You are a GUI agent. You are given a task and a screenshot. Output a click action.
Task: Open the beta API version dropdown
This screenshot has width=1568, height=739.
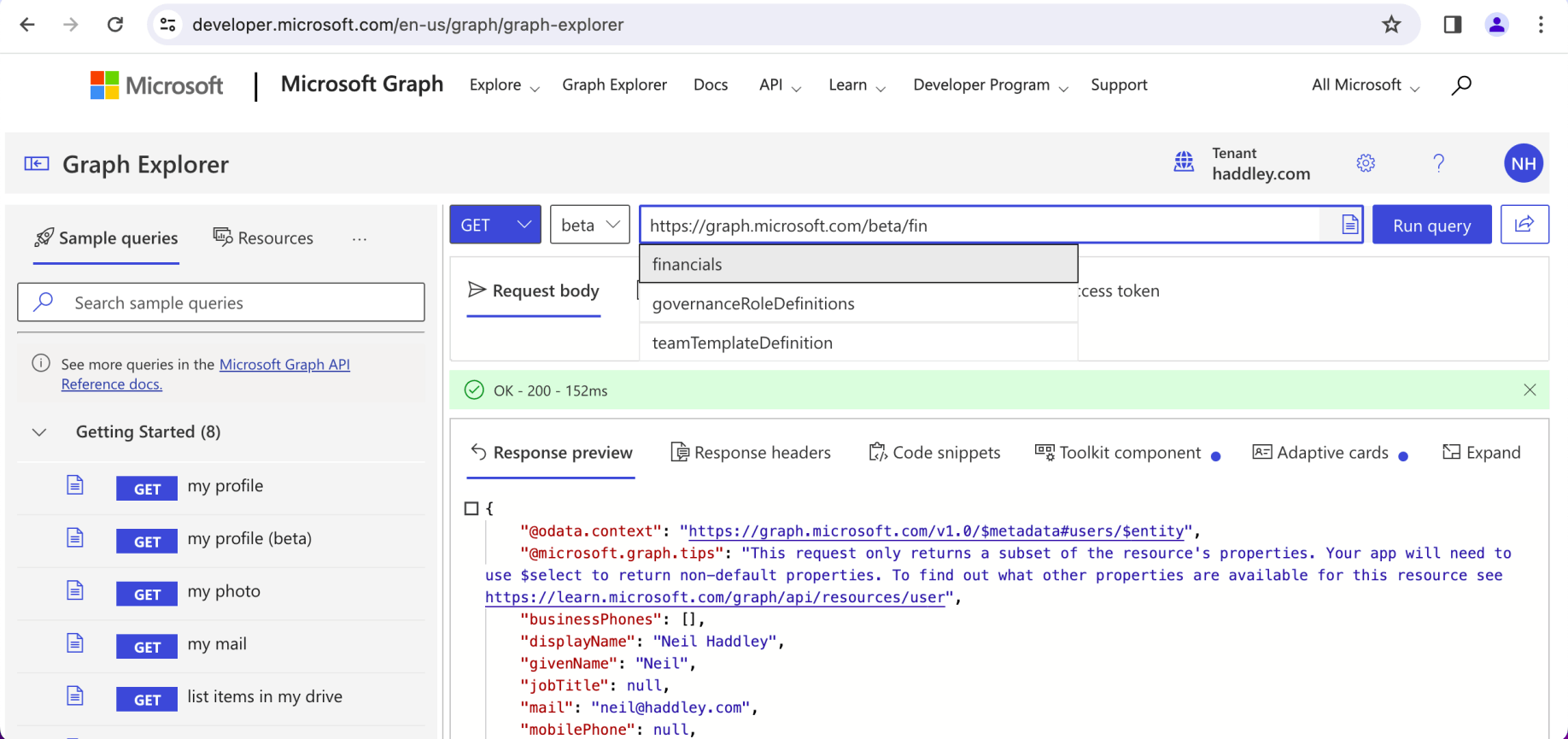point(589,225)
